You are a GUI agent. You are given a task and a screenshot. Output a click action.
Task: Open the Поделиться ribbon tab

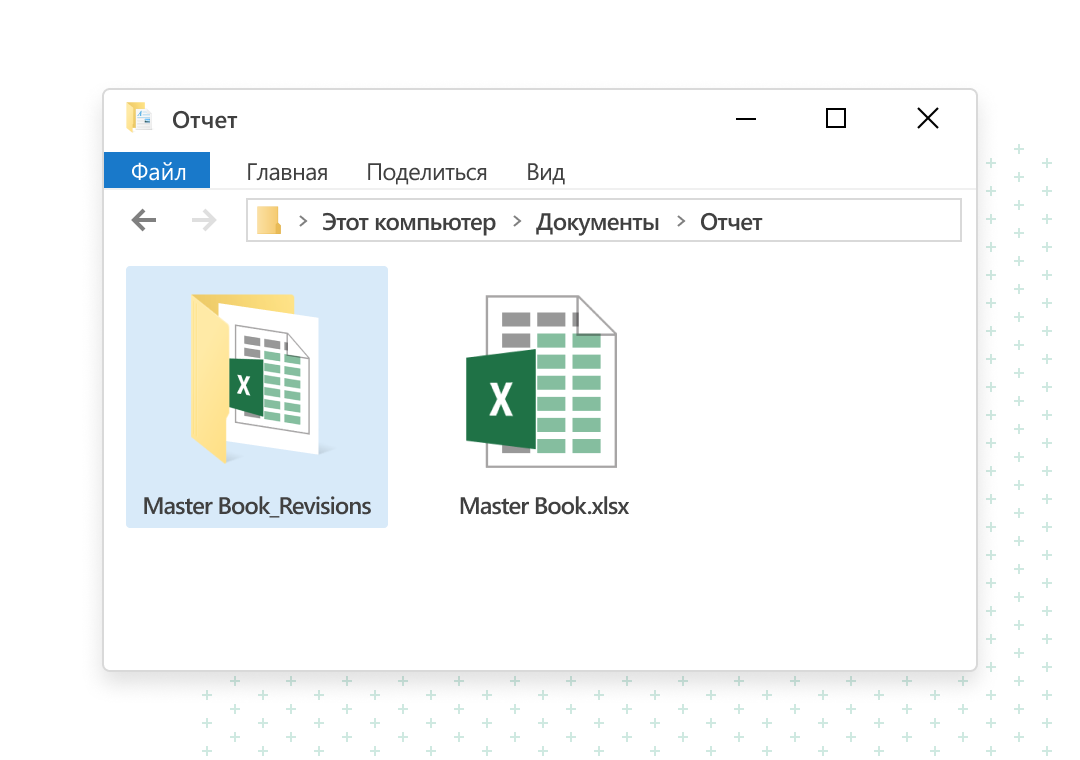tap(427, 172)
